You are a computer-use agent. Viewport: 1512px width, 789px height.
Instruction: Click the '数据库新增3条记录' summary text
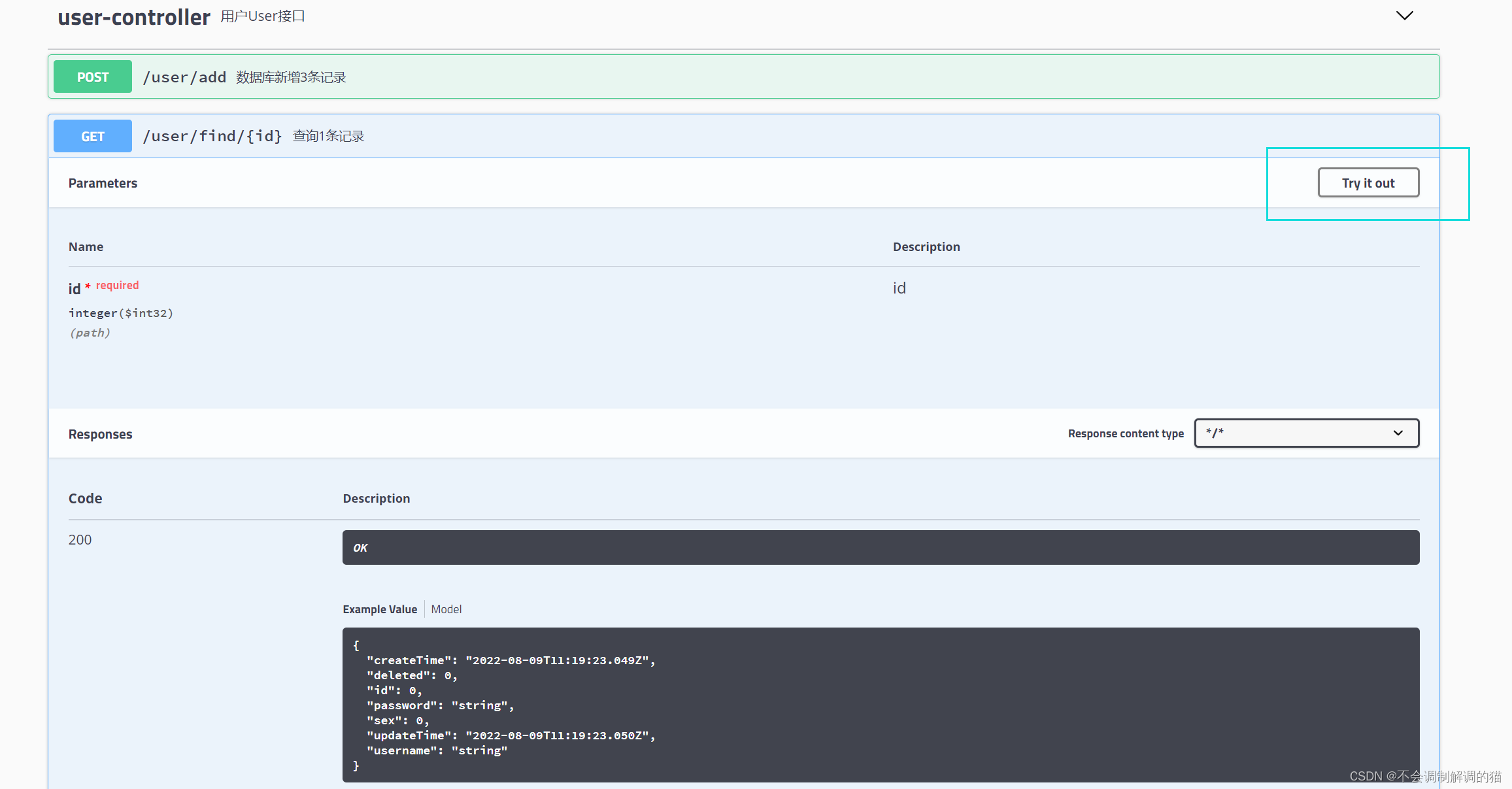click(x=291, y=77)
